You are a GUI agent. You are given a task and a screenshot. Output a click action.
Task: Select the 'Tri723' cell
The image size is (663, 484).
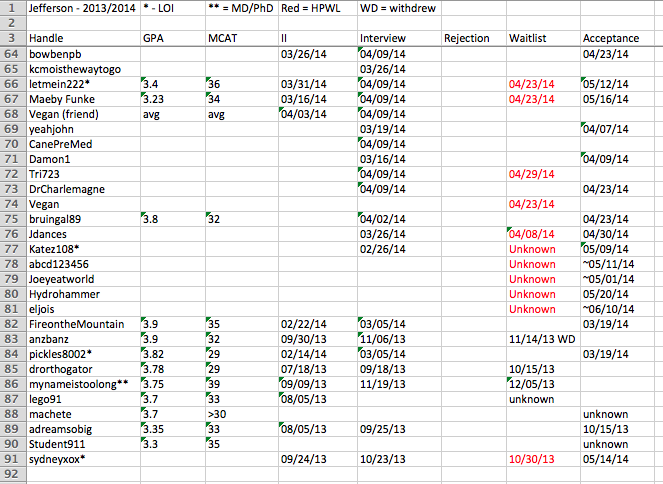[83, 174]
